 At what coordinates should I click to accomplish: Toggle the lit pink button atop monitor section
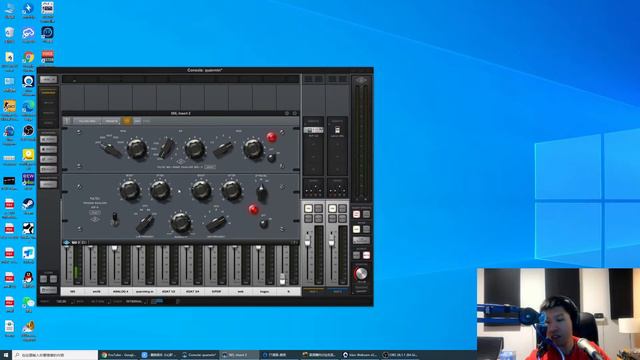(x=356, y=214)
